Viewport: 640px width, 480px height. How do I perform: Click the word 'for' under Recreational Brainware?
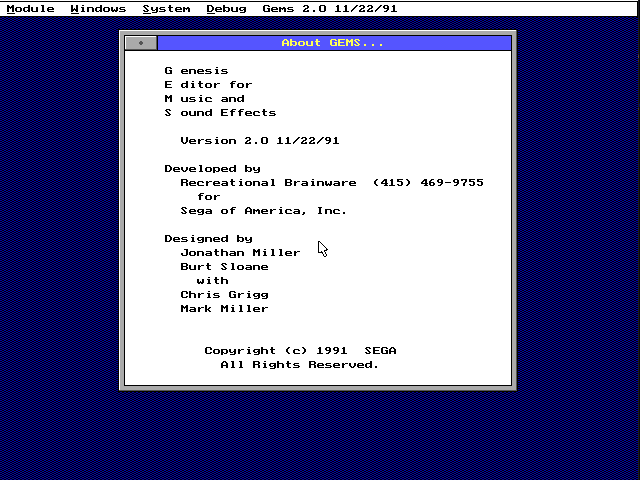coord(209,196)
